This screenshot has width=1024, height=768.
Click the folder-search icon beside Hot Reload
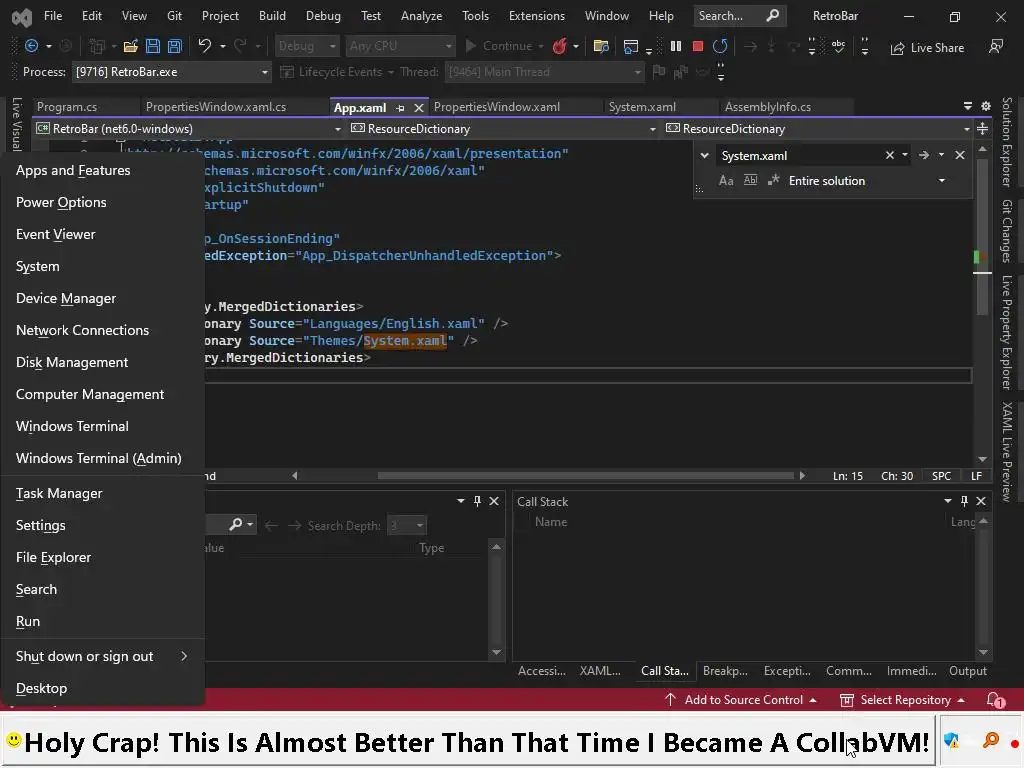coord(601,46)
